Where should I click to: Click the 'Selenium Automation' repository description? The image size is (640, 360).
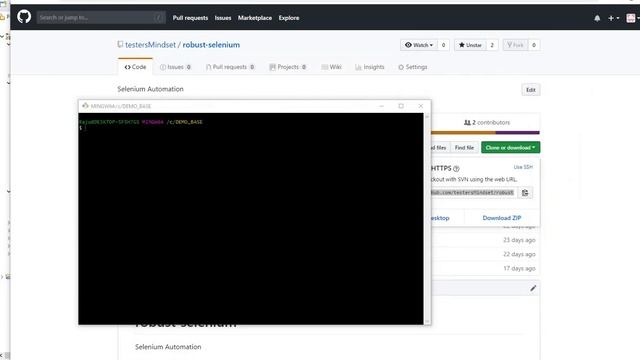[x=151, y=89]
